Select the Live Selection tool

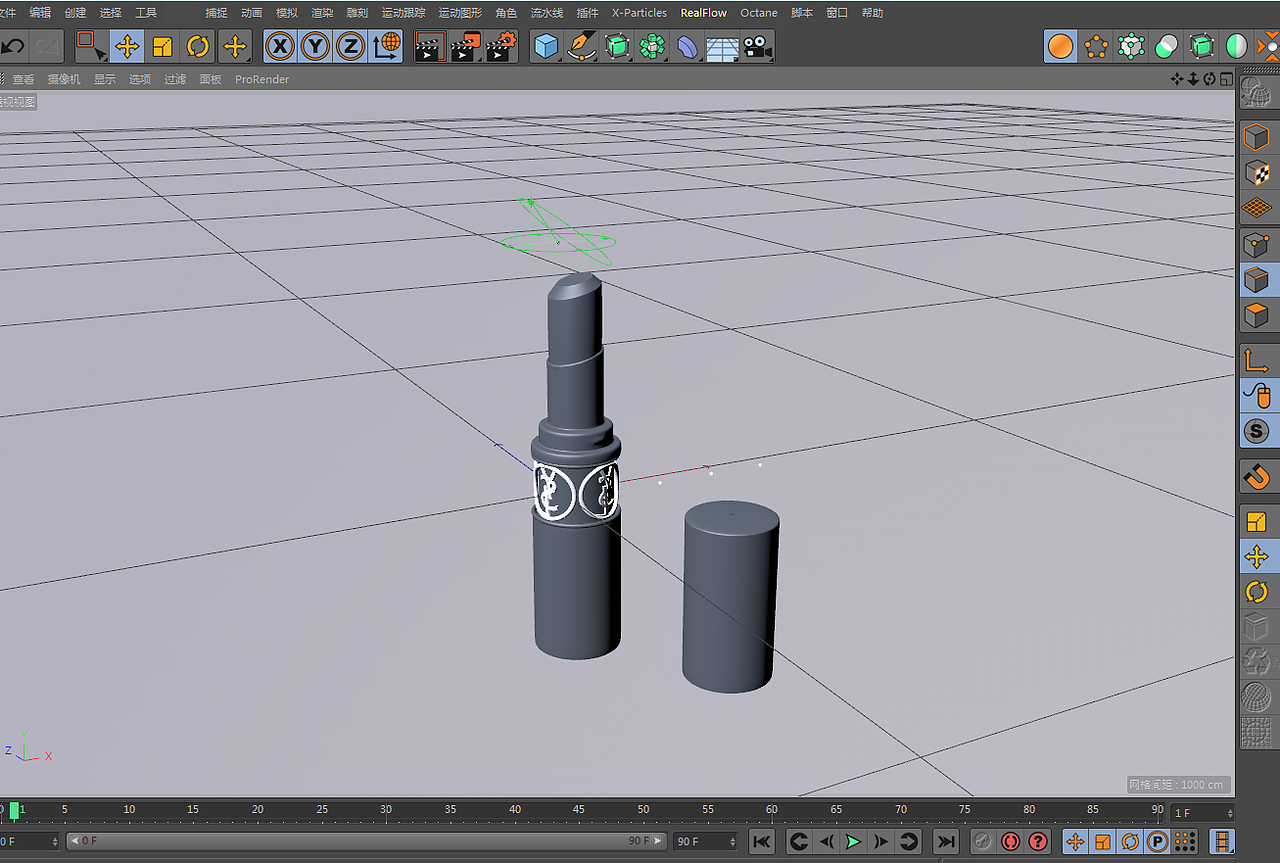coord(91,46)
